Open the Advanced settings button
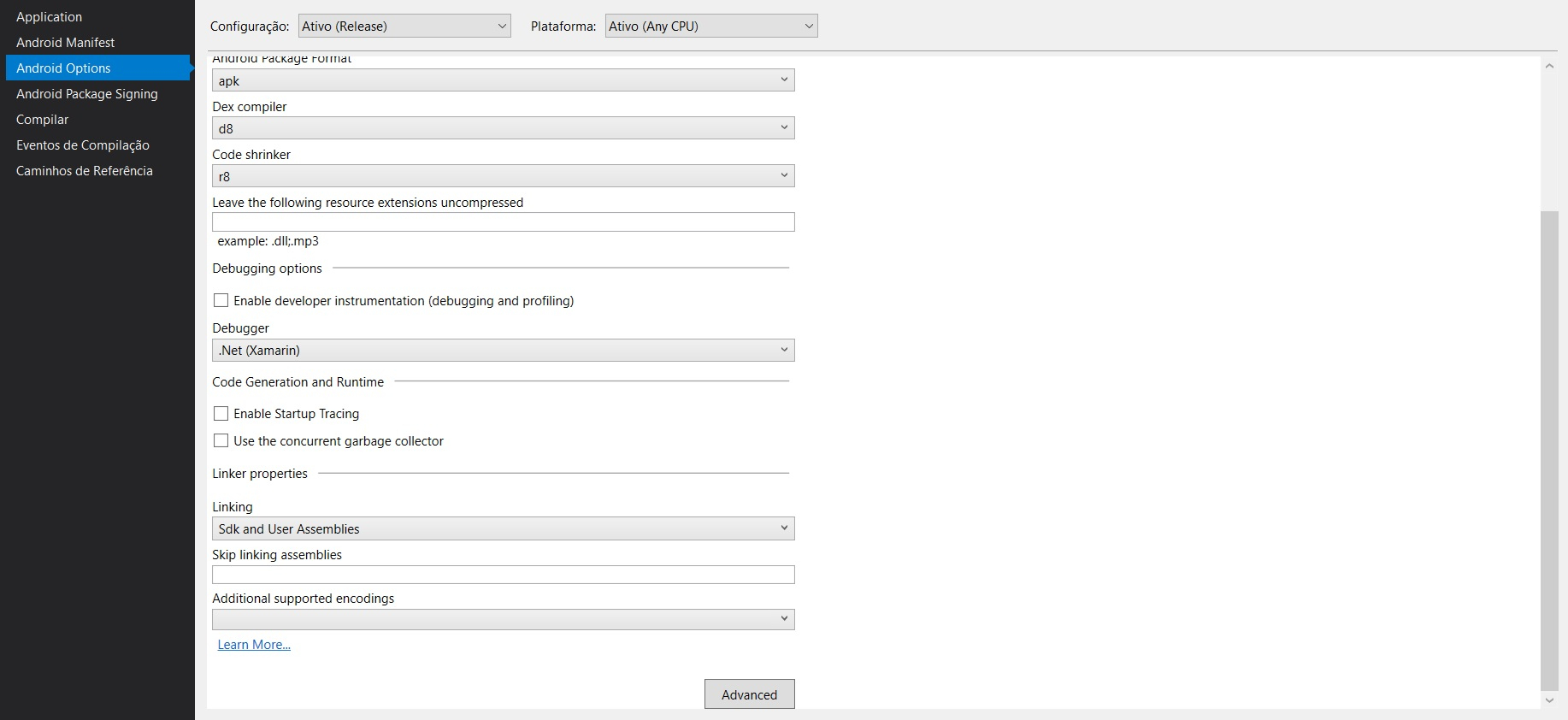This screenshot has width=1568, height=720. click(750, 694)
